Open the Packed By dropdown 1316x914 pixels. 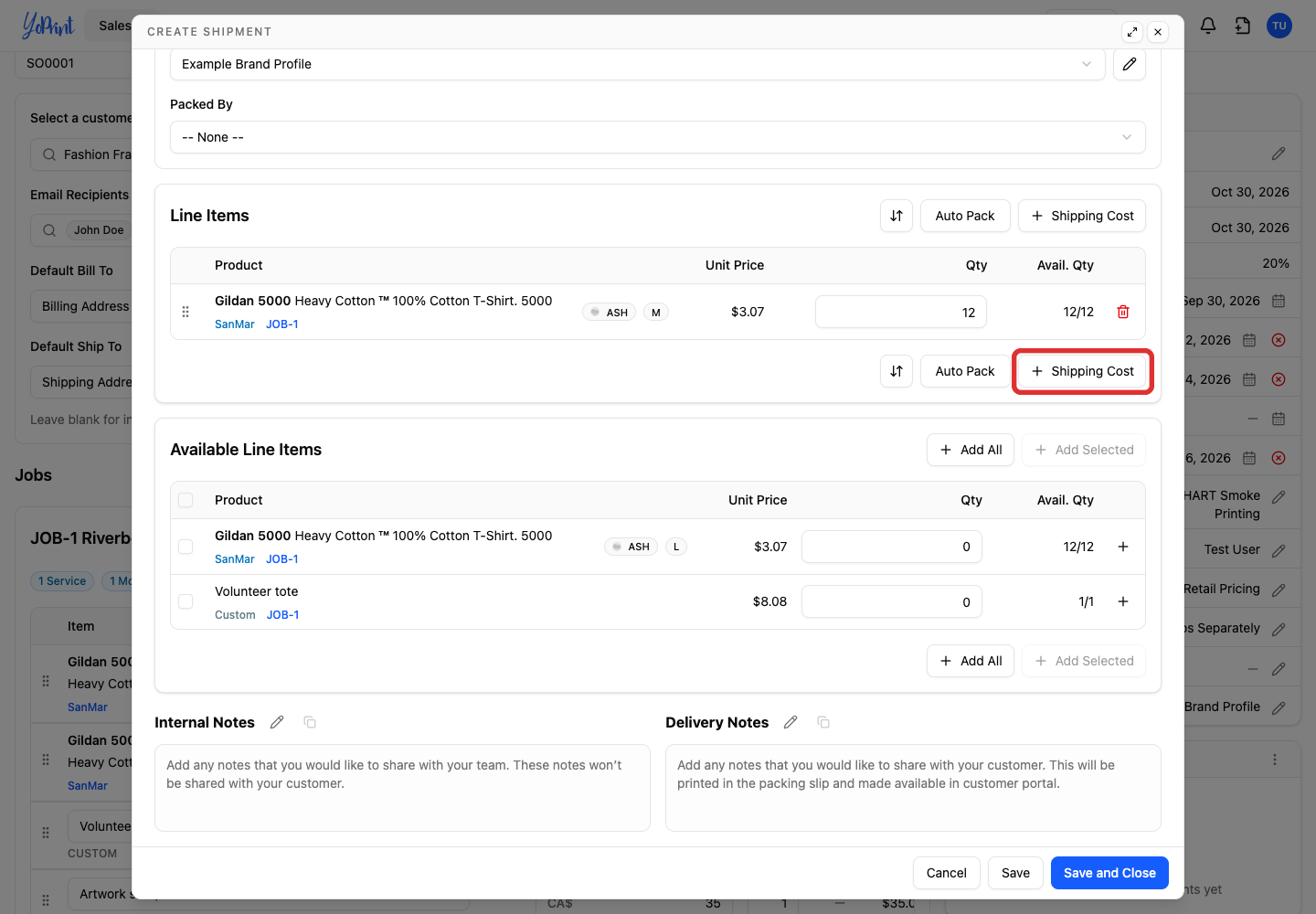click(658, 137)
